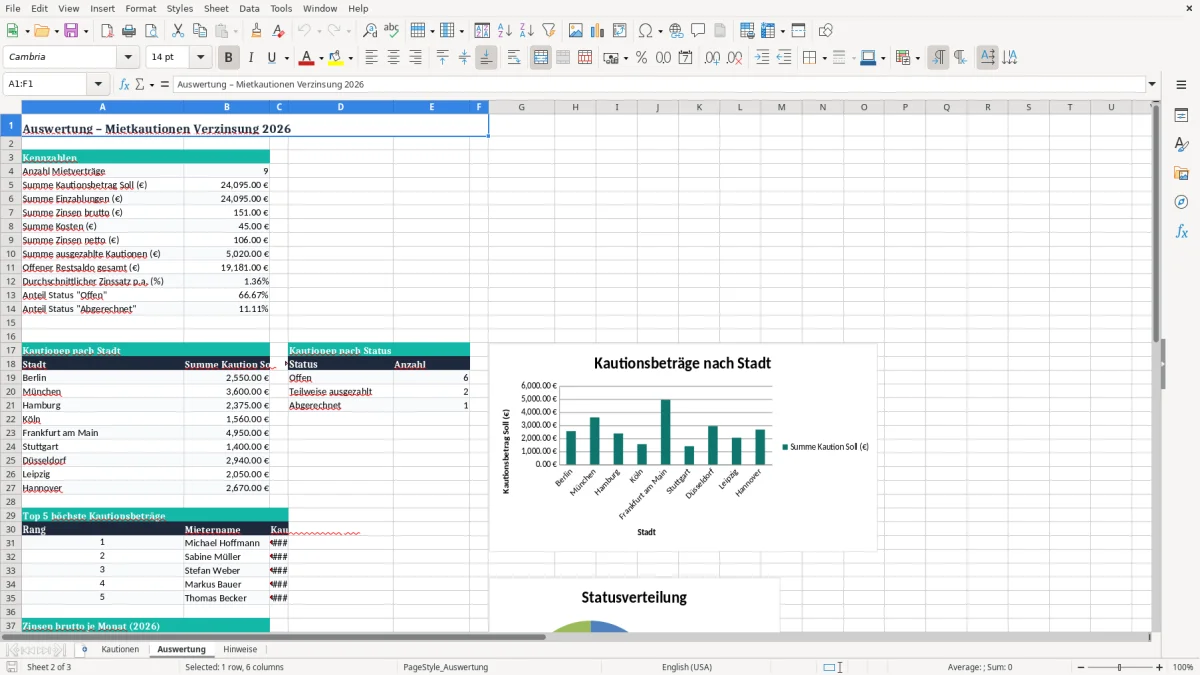This screenshot has height=675, width=1200.
Task: Toggle the AutoFilter funnel icon
Action: click(x=548, y=31)
